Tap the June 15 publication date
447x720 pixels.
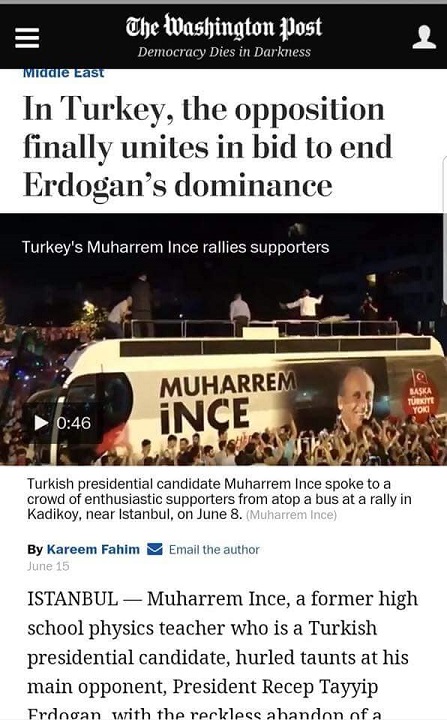(48, 566)
